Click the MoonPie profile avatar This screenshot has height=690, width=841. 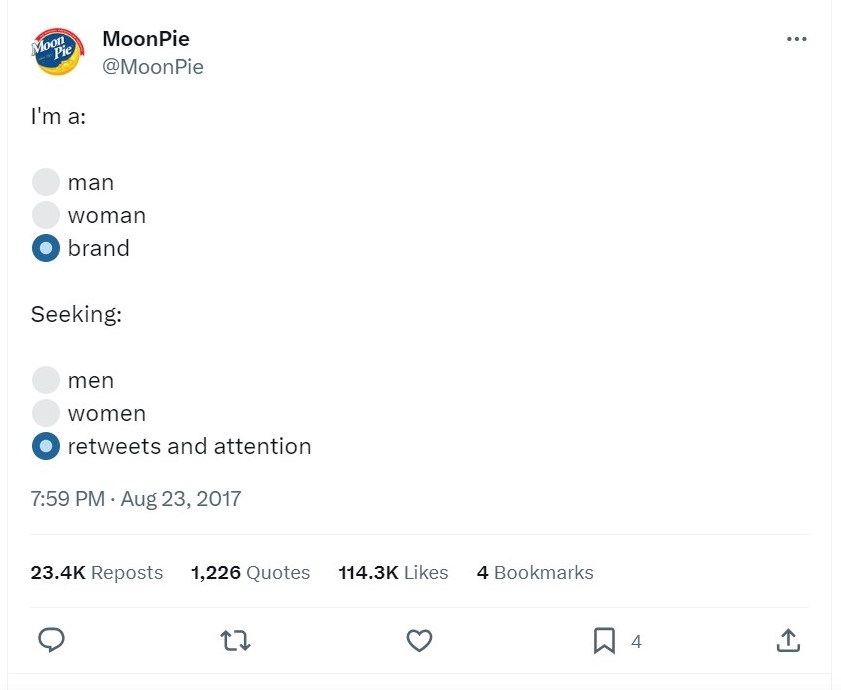[x=57, y=52]
